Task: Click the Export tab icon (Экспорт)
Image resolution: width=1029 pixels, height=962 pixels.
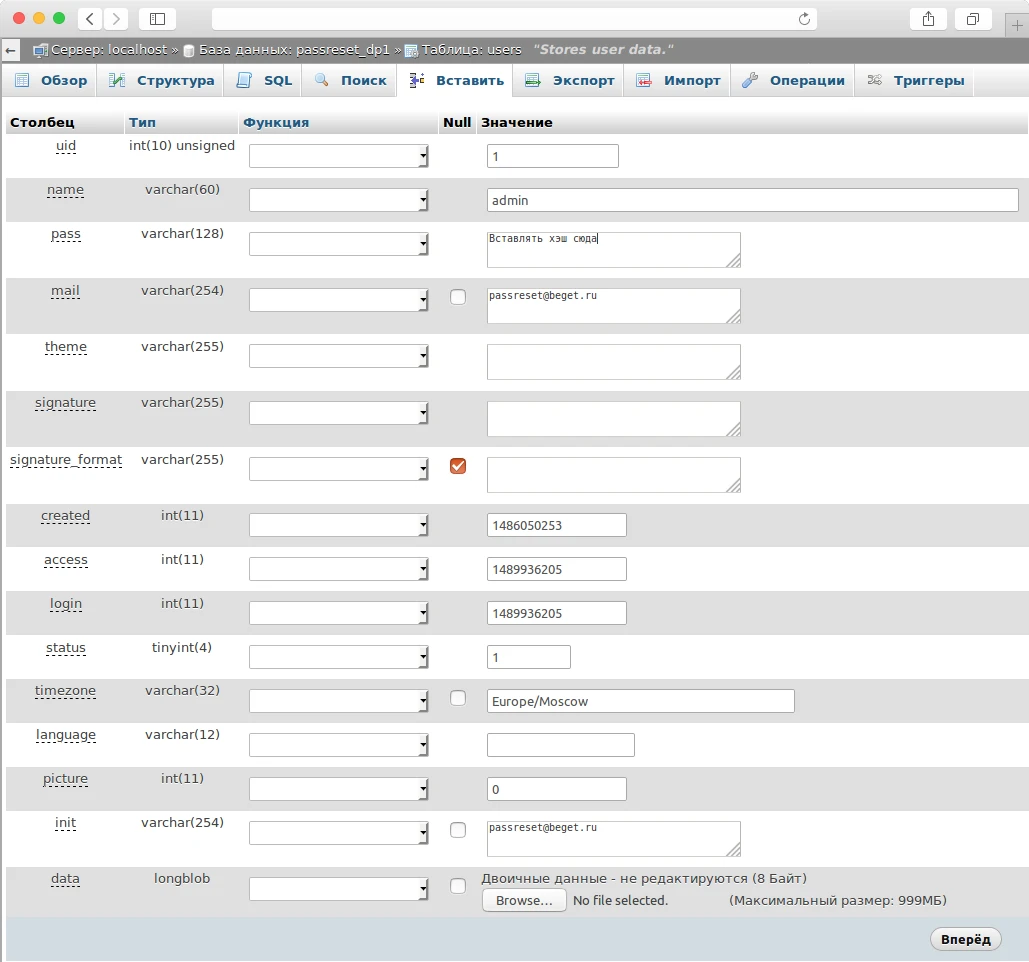Action: click(533, 81)
